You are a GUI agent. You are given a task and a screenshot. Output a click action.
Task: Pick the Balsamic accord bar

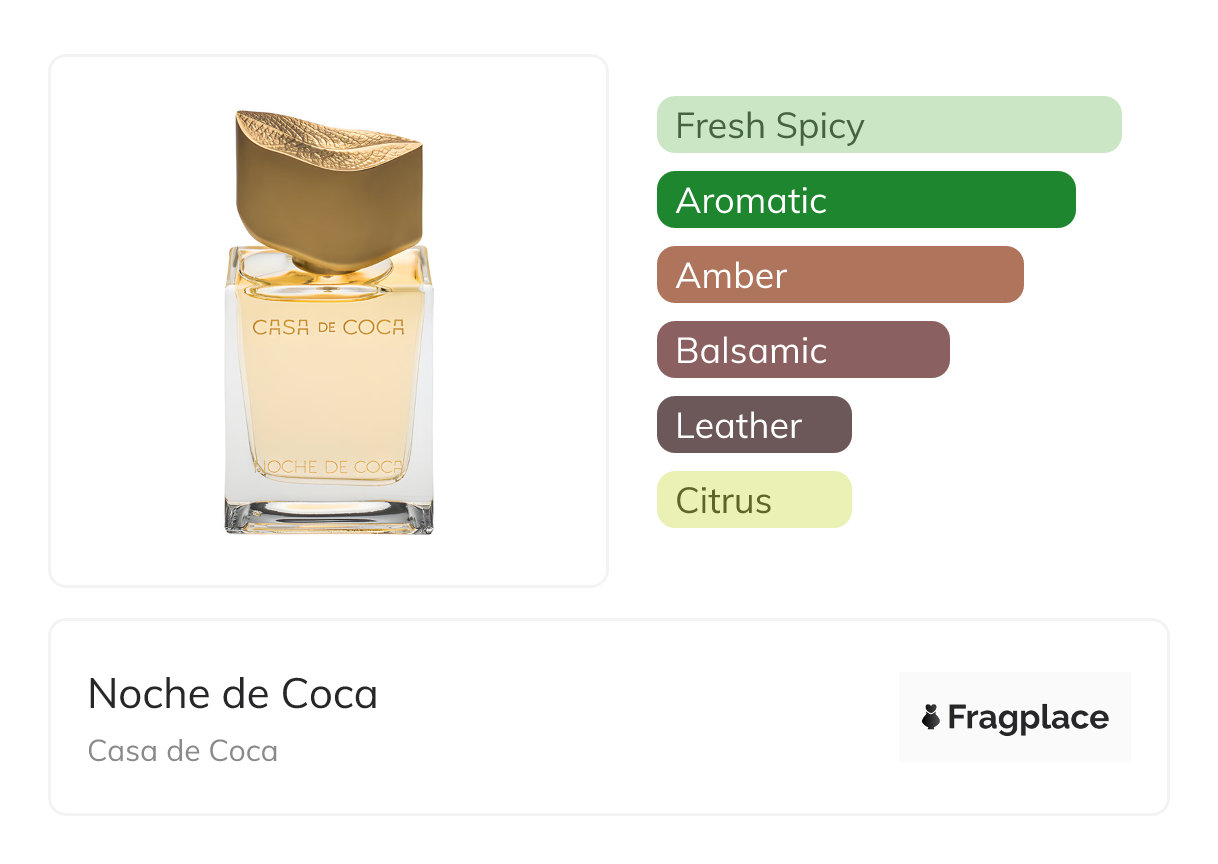click(x=802, y=350)
